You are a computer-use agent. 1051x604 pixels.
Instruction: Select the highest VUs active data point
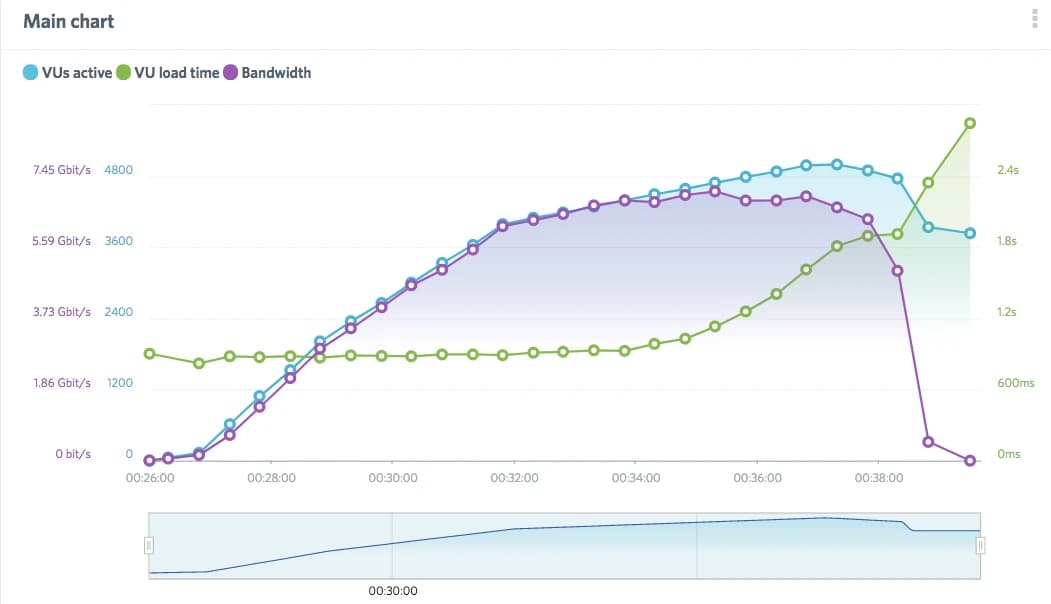click(836, 163)
